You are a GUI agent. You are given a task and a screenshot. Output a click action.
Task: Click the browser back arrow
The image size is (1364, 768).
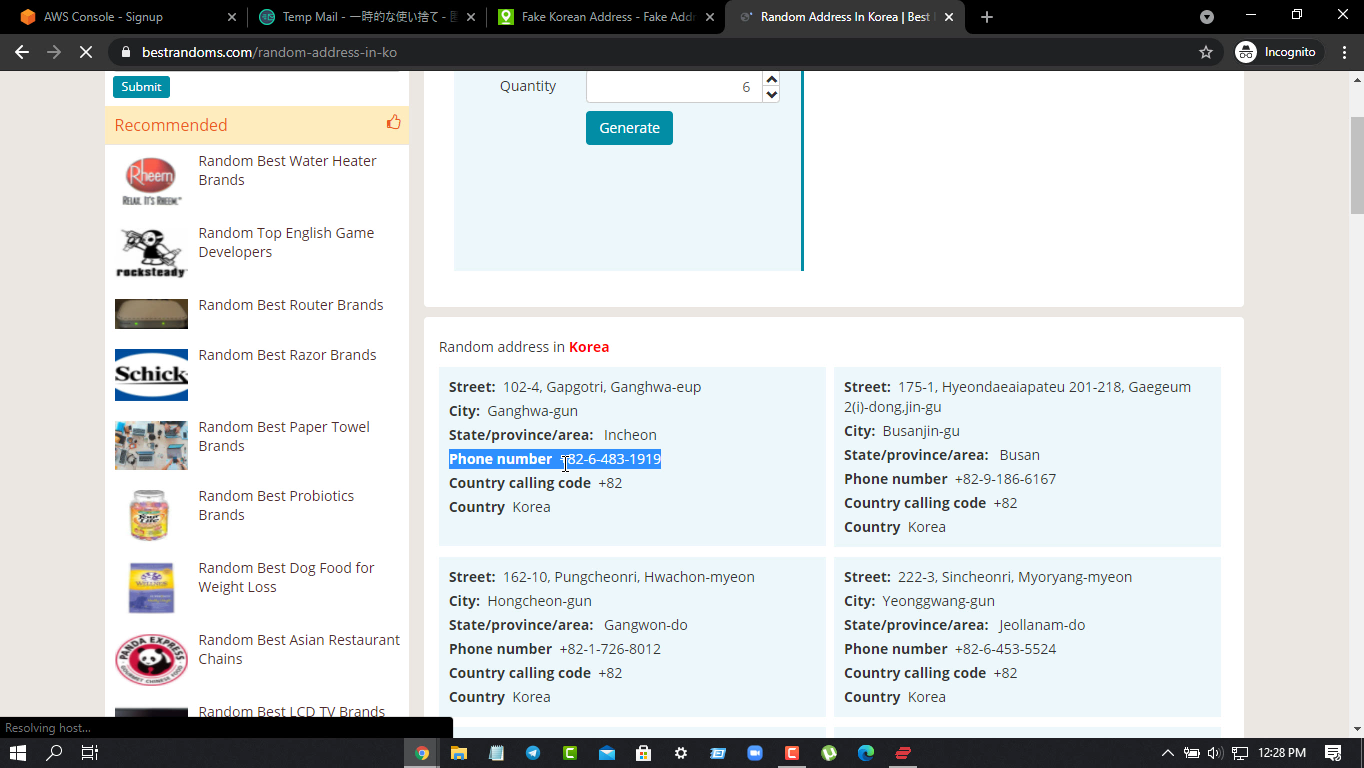tap(22, 52)
